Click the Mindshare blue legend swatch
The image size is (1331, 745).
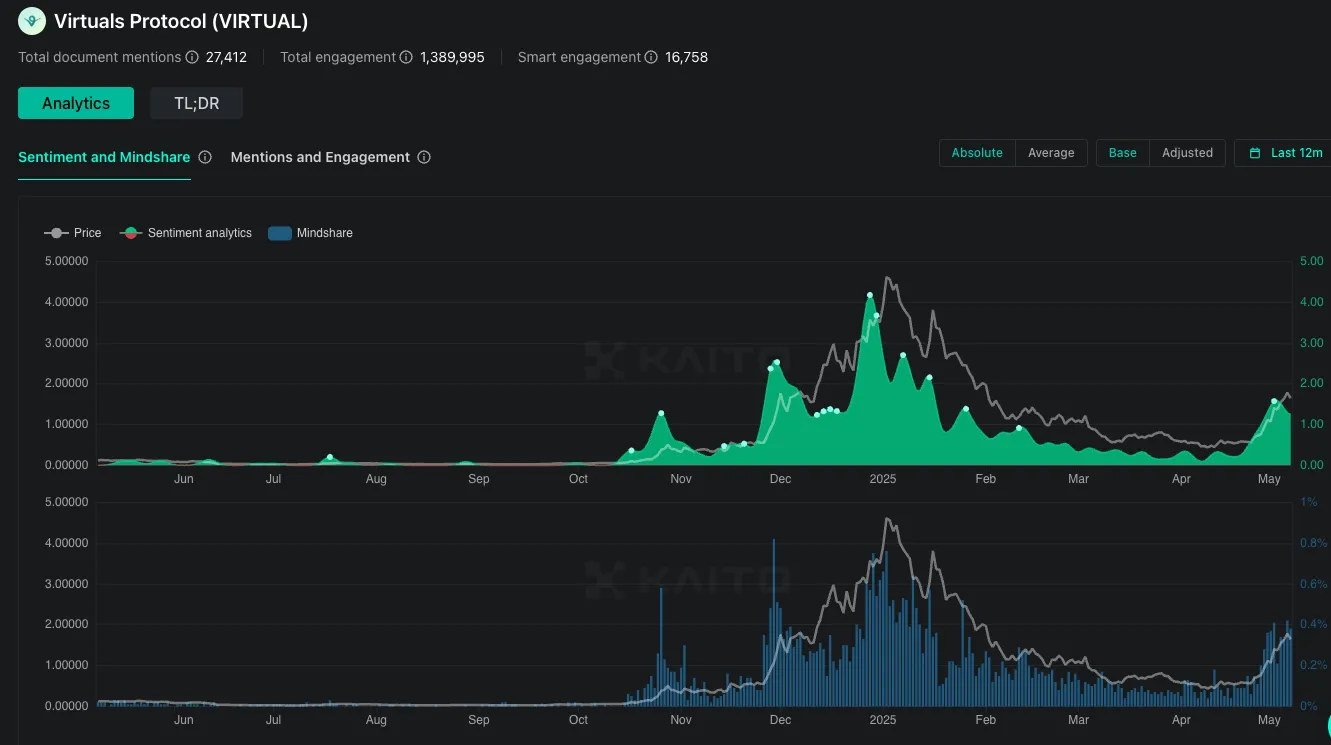click(x=280, y=233)
